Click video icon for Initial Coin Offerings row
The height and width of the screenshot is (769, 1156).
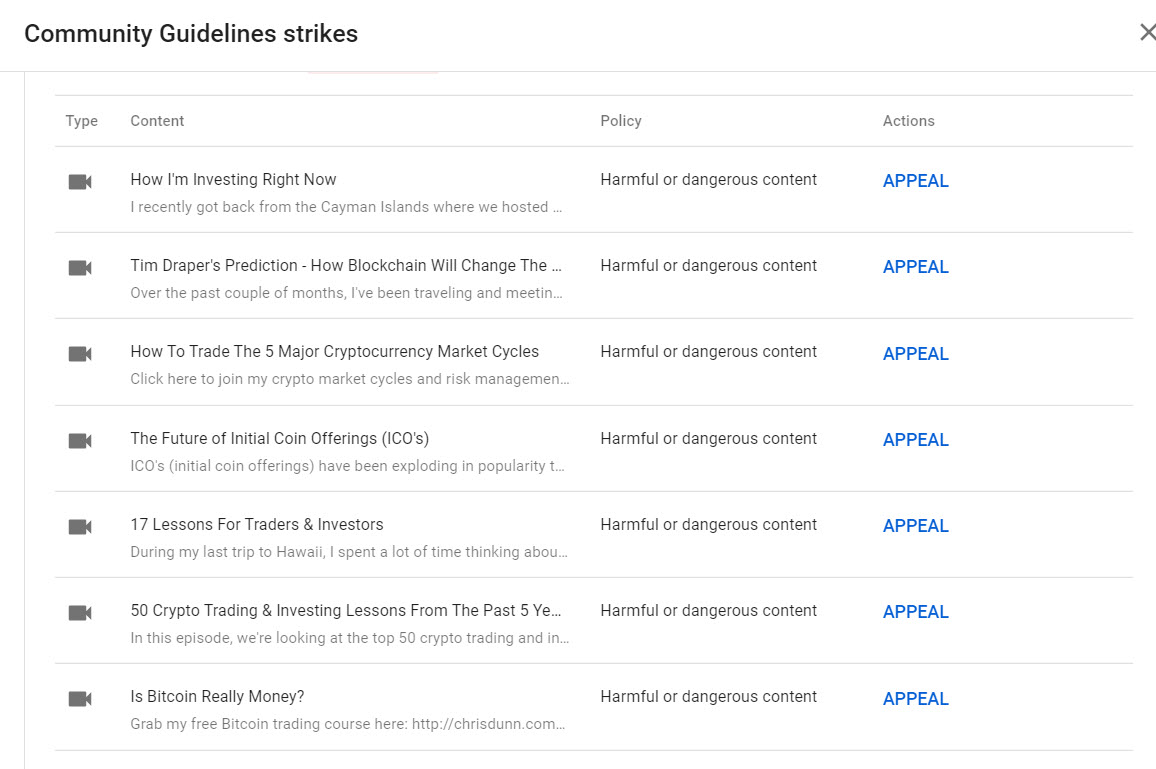click(x=80, y=440)
